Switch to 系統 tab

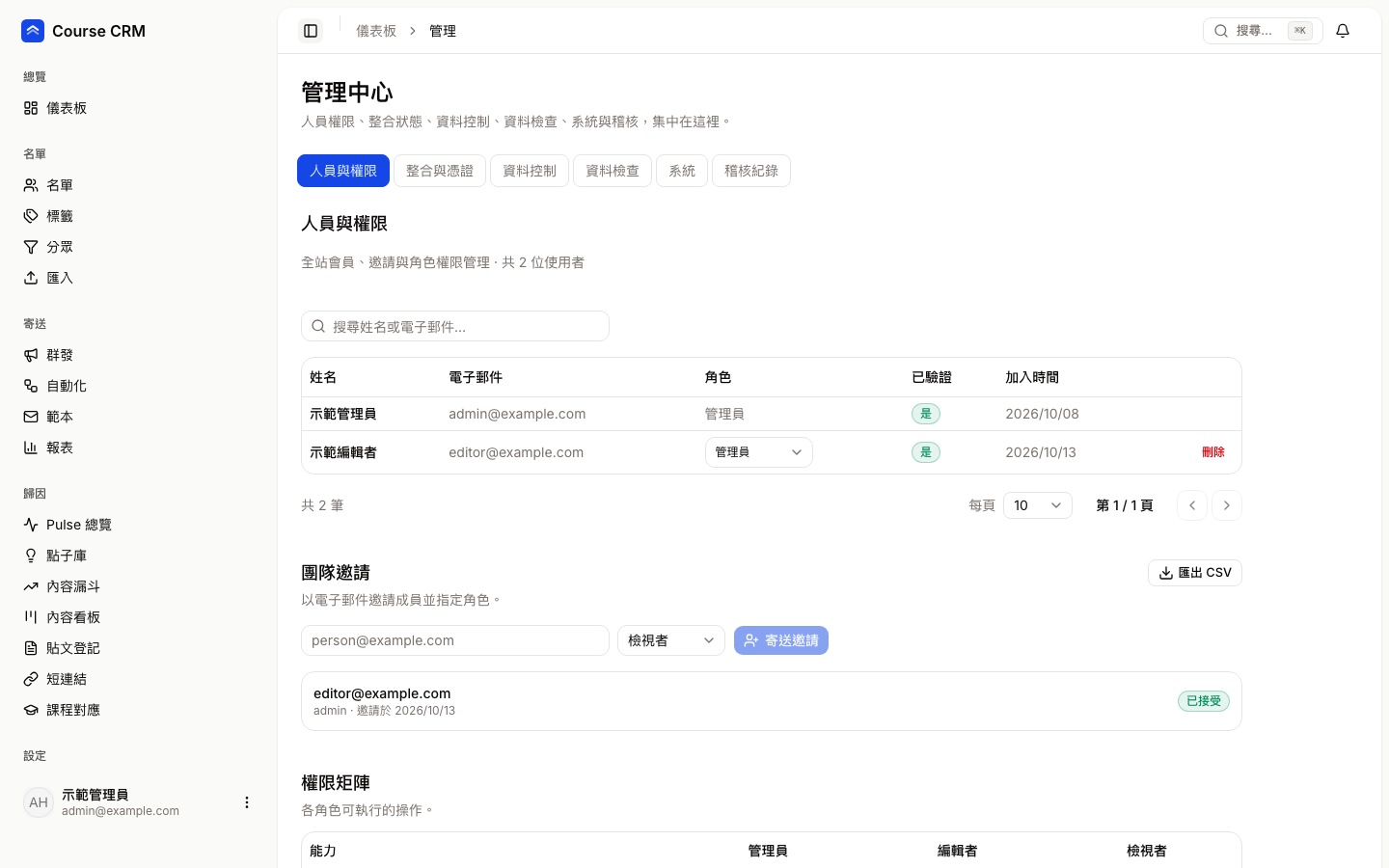[x=682, y=171]
